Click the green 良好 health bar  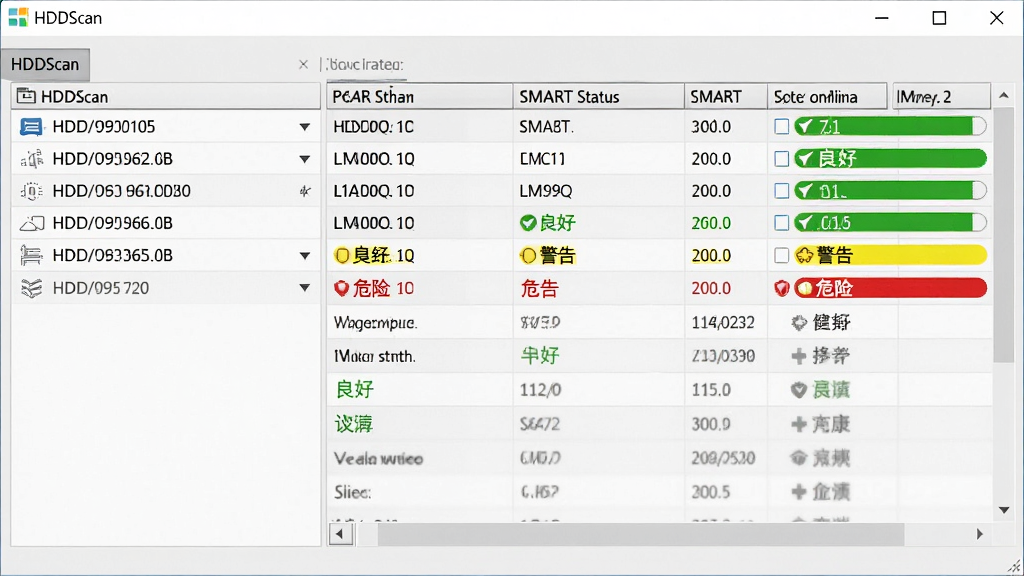(890, 158)
